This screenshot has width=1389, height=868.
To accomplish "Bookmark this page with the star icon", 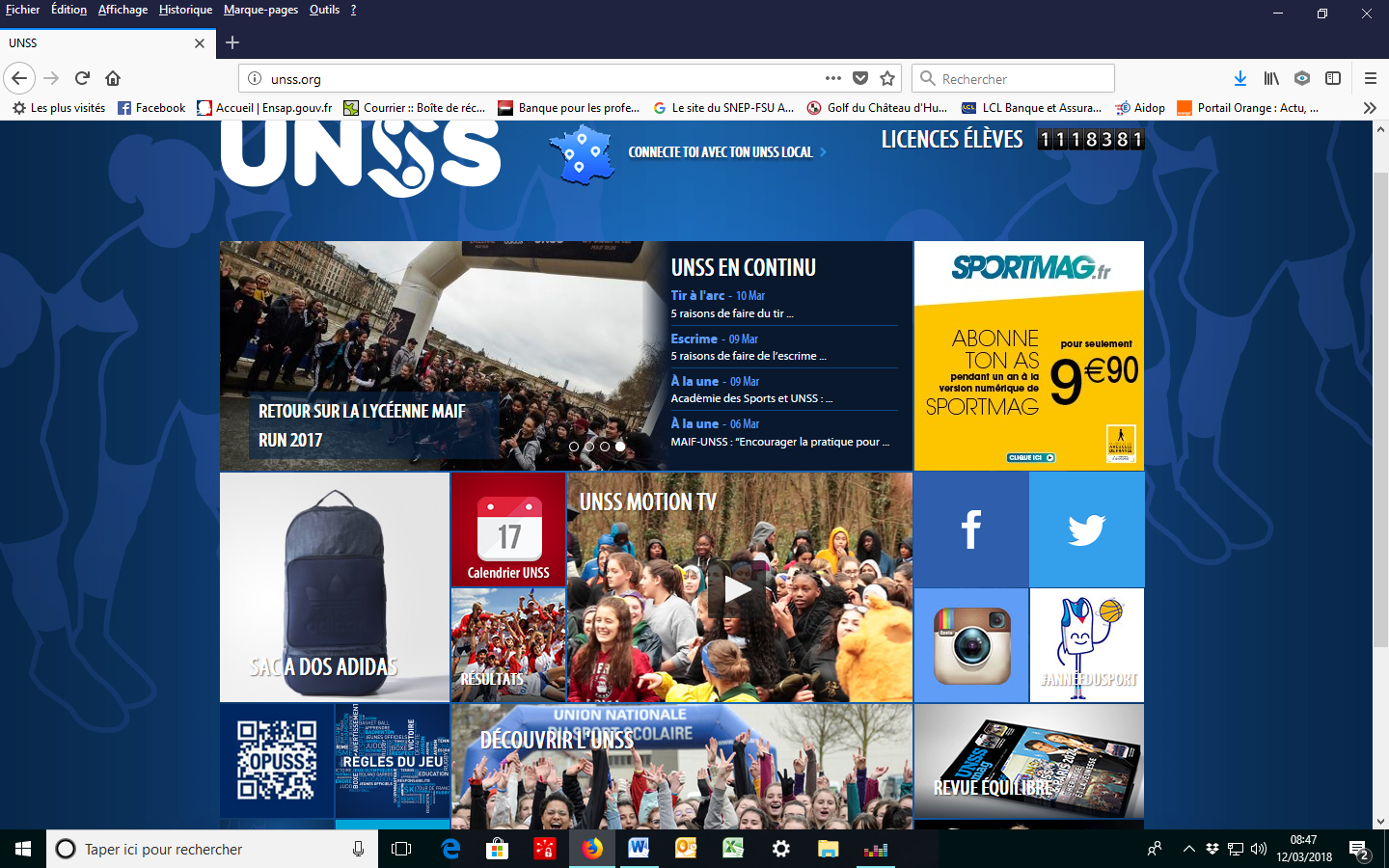I will point(887,78).
